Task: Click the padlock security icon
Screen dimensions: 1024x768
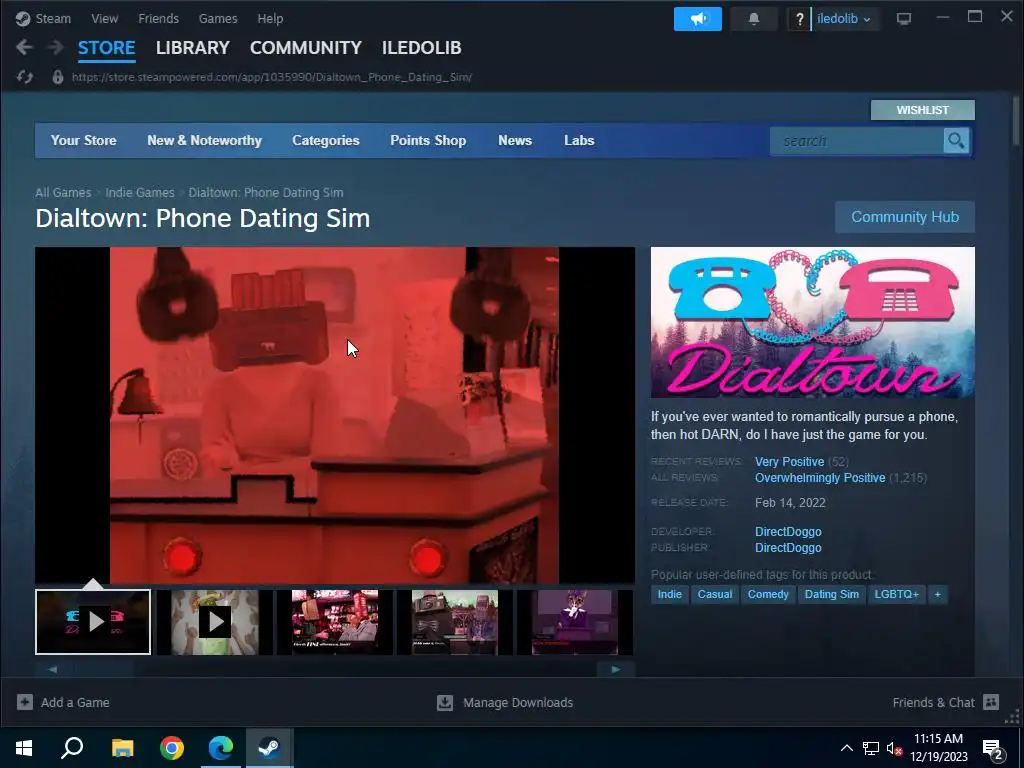Action: 57,77
